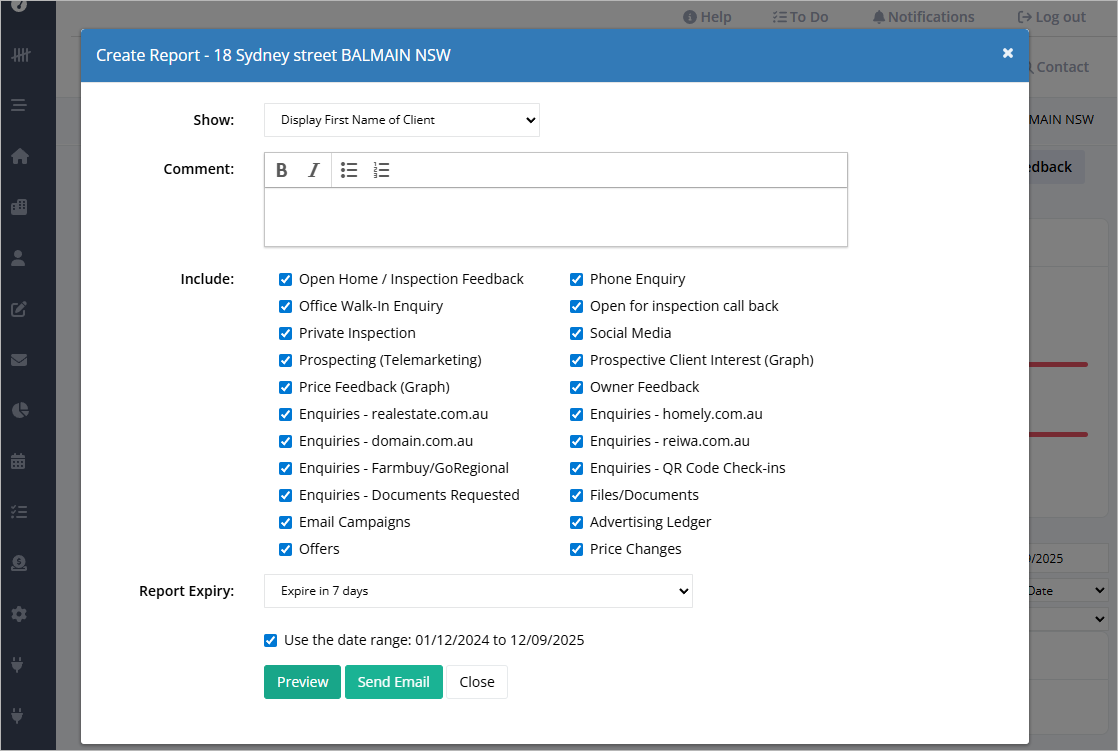Insert a numbered list in the comment

[381, 170]
